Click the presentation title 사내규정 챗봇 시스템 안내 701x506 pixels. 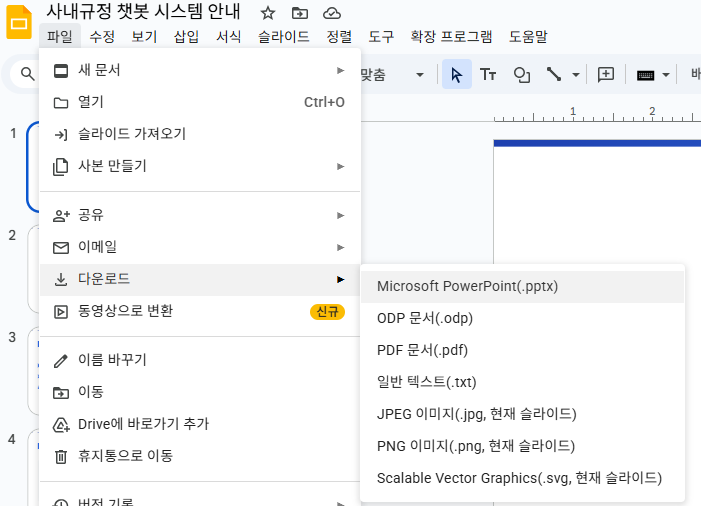pyautogui.click(x=144, y=12)
